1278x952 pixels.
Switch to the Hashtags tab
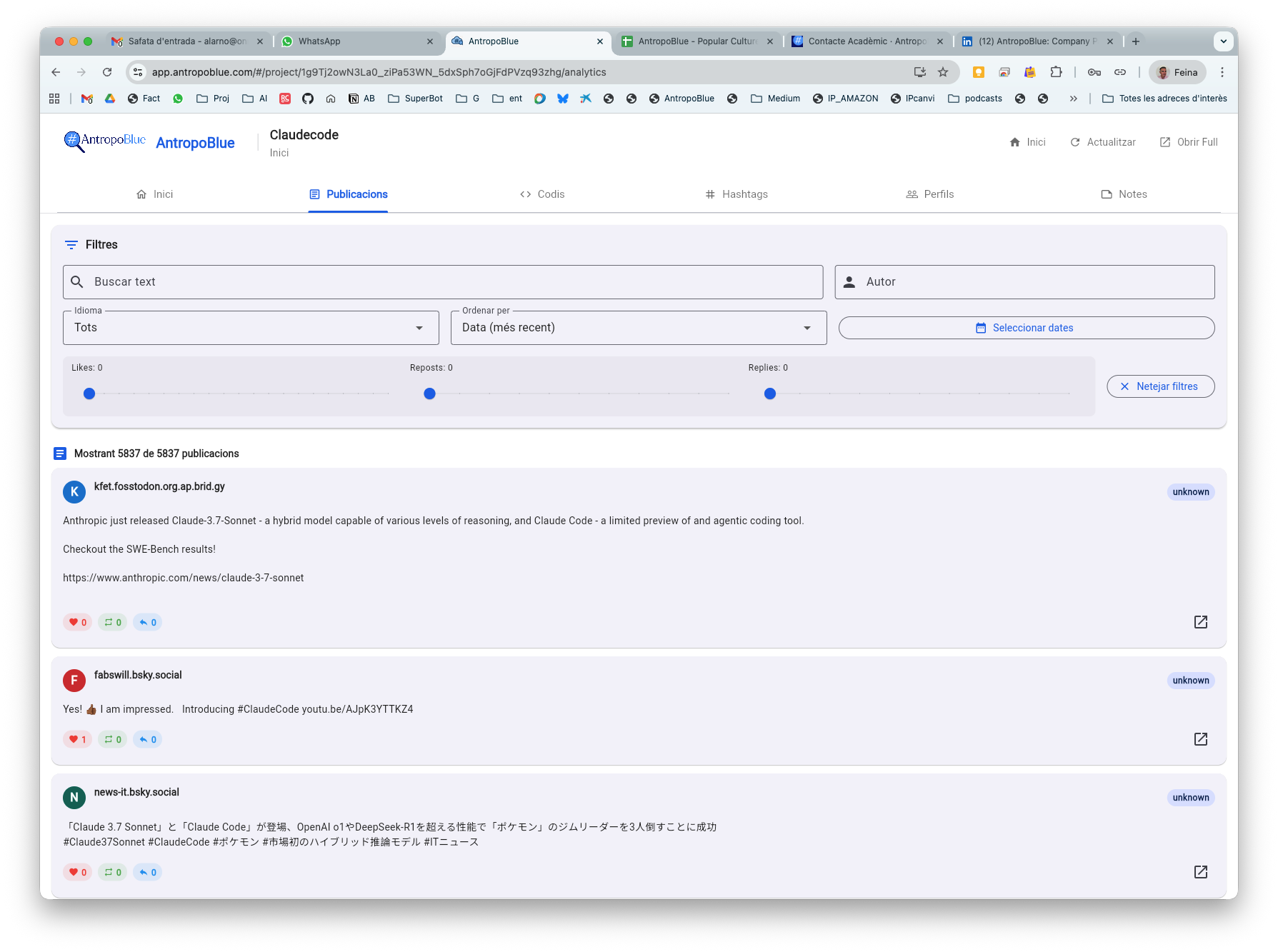(x=736, y=194)
